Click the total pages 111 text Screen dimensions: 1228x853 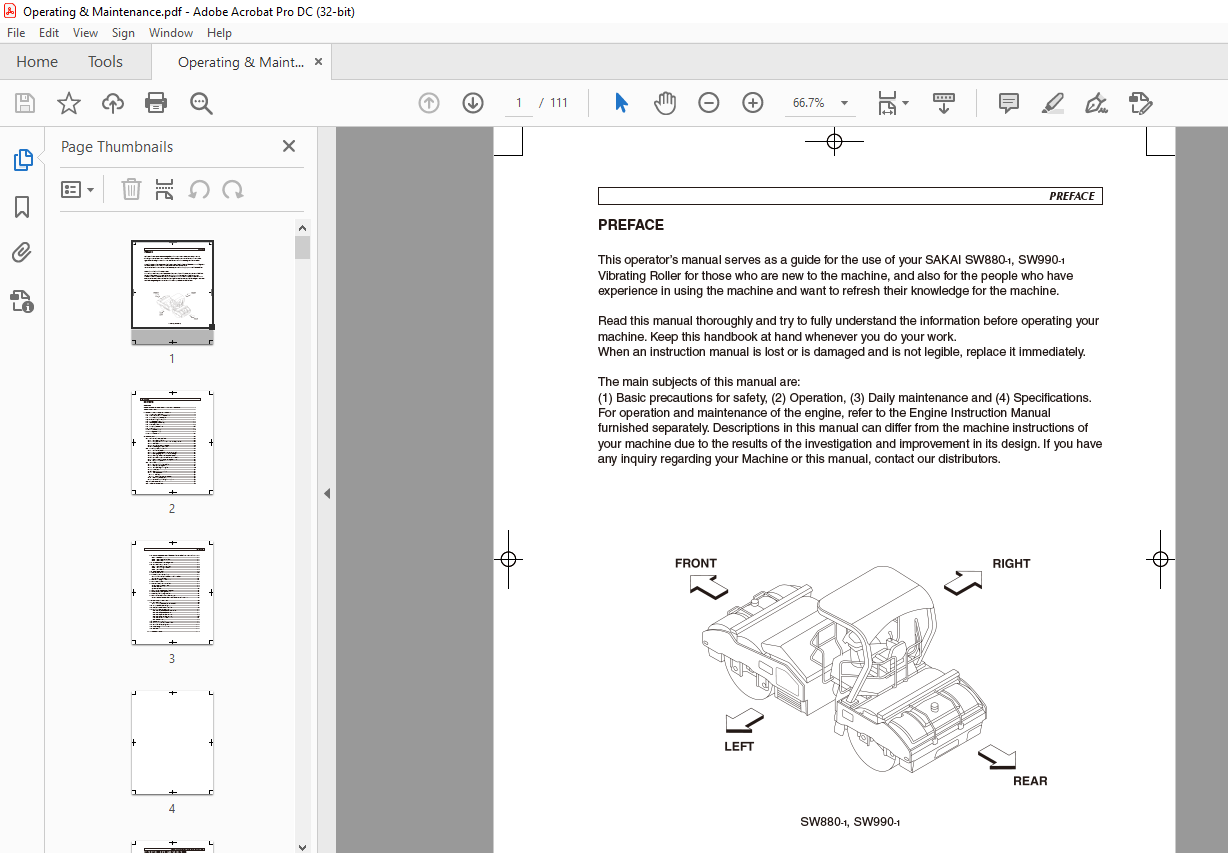(559, 103)
